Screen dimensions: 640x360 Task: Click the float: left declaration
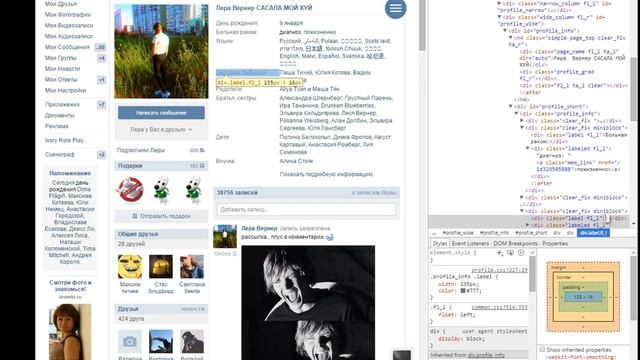(456, 315)
